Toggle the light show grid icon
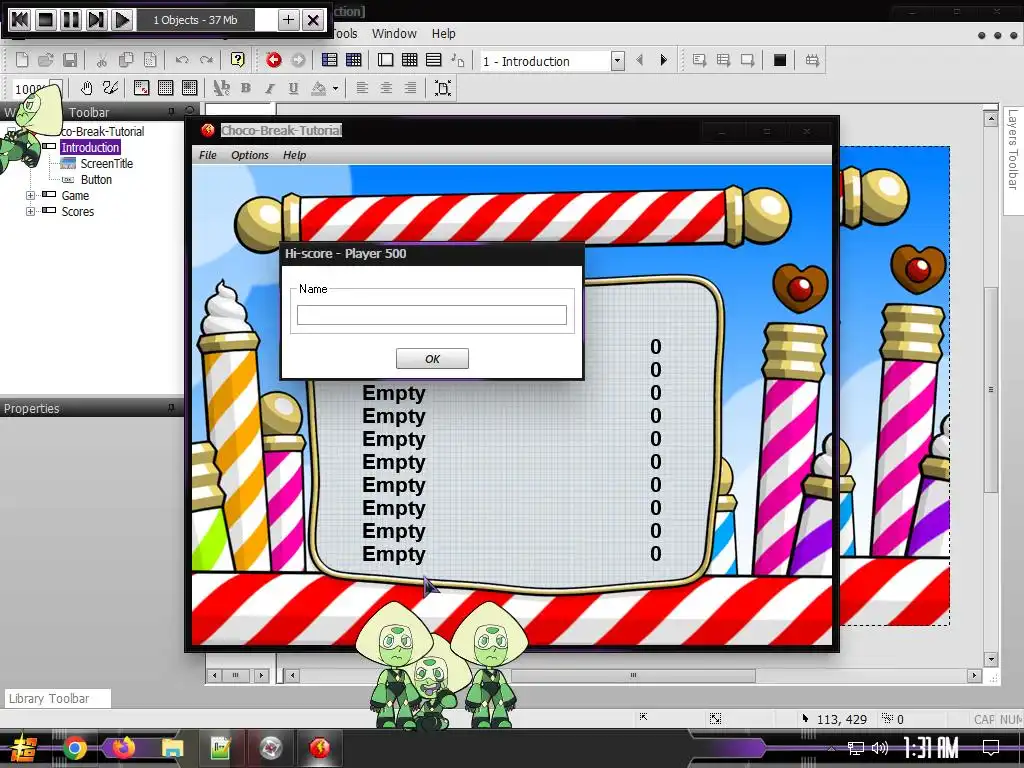 pos(166,88)
